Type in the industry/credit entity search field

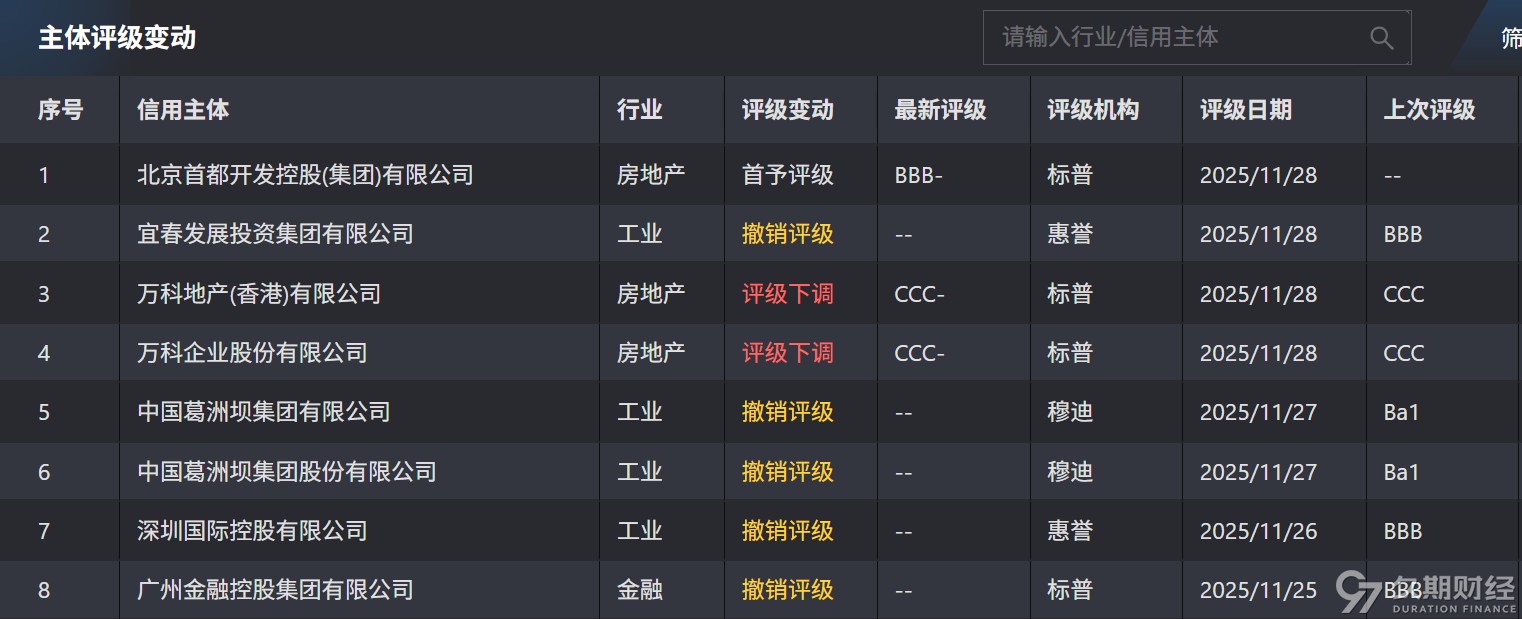(x=1170, y=38)
